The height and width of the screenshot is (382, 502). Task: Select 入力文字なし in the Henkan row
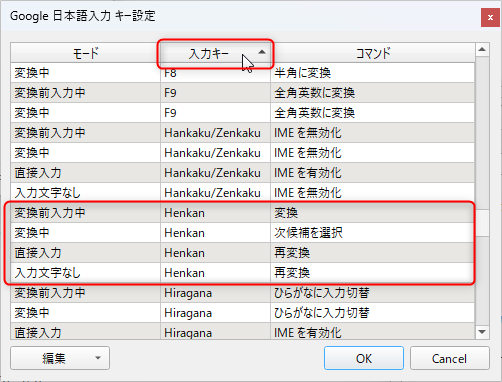86,273
